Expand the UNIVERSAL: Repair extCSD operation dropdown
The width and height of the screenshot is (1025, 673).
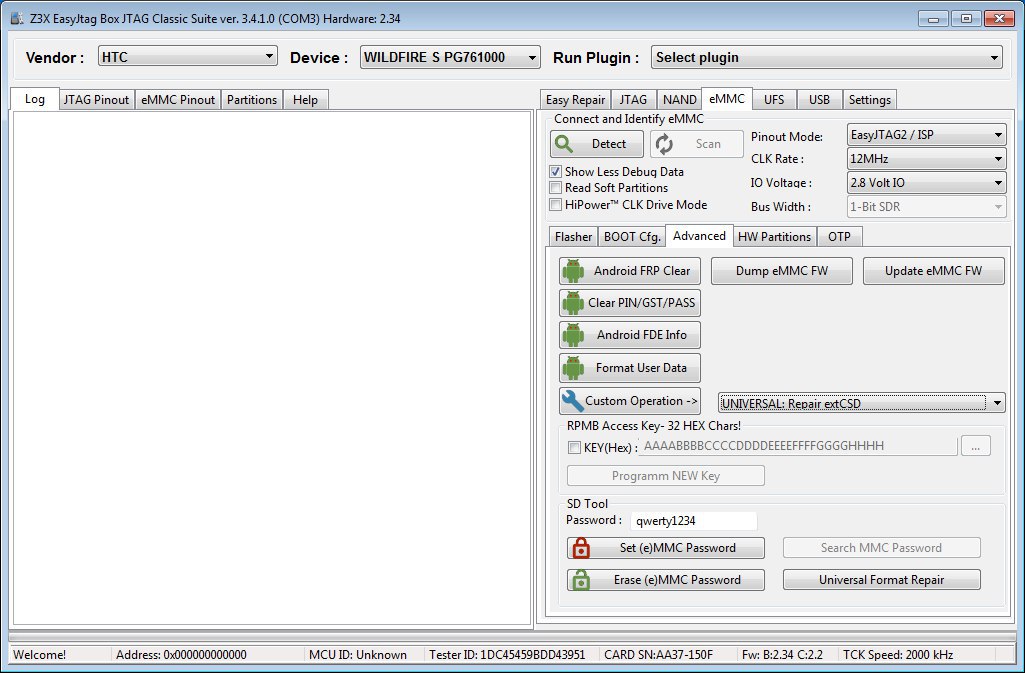[x=862, y=402]
